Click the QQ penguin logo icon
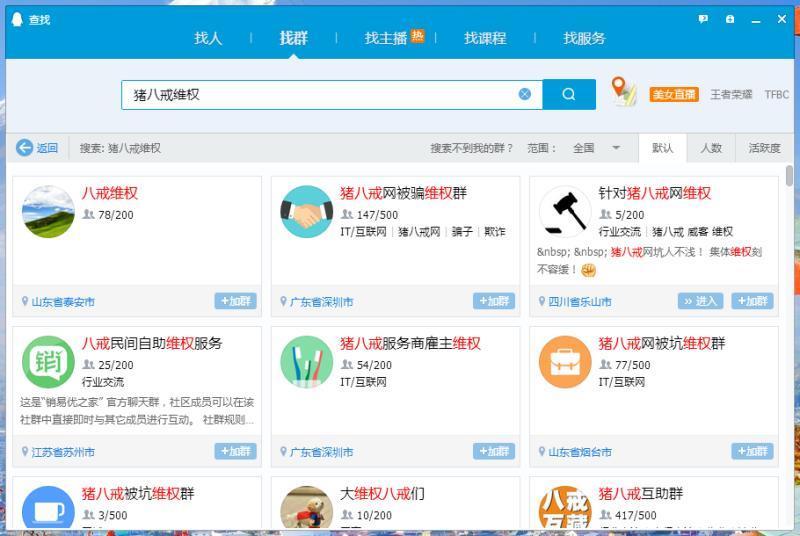The width and height of the screenshot is (800, 536). tap(17, 19)
